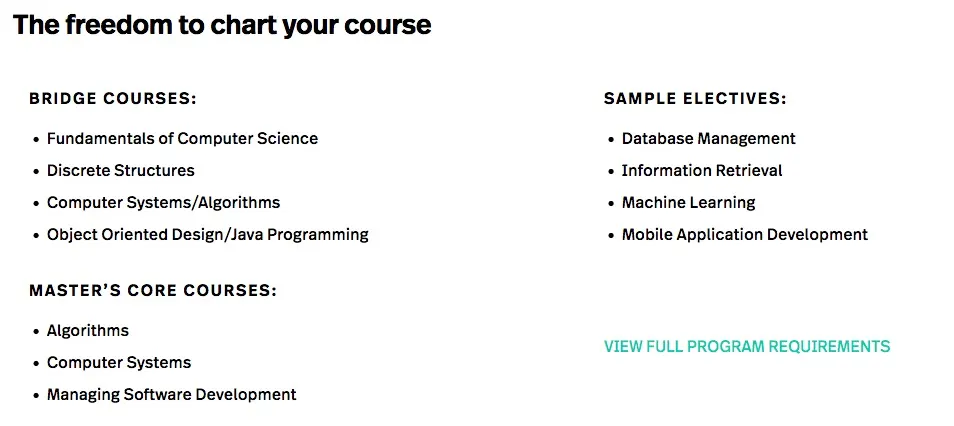Select Object Oriented Design/Java Programming
954x426 pixels.
(207, 235)
